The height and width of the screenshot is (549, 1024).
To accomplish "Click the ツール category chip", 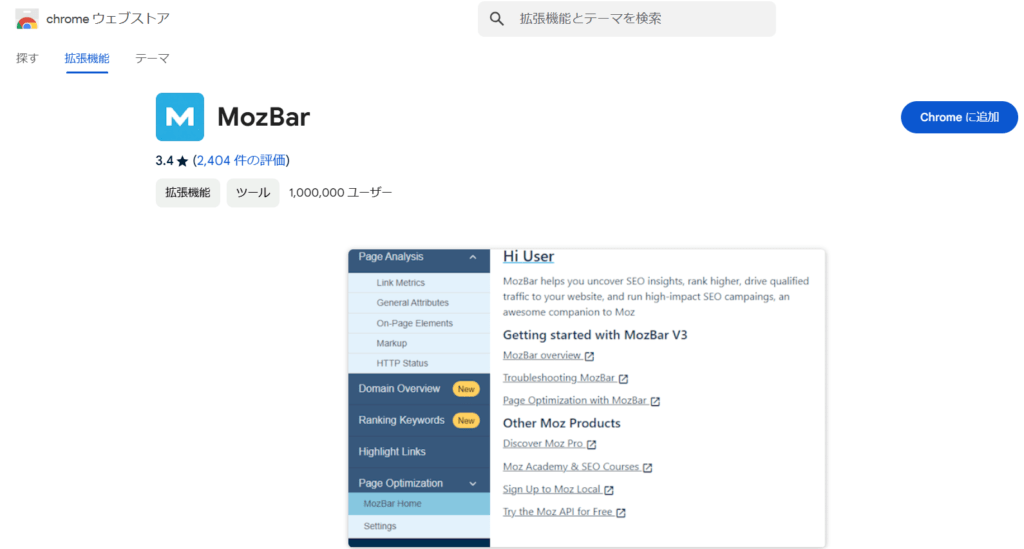I will 253,193.
